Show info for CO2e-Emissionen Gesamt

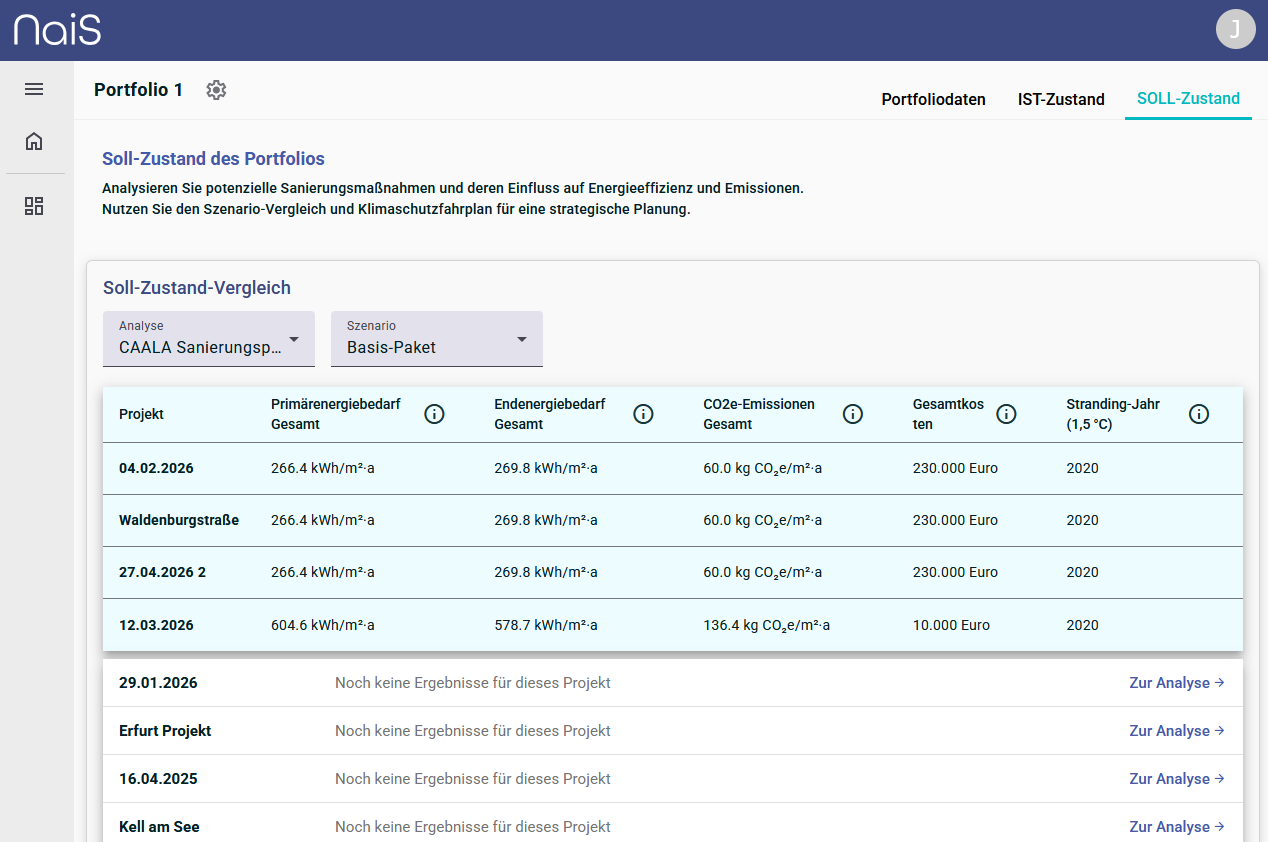(852, 414)
